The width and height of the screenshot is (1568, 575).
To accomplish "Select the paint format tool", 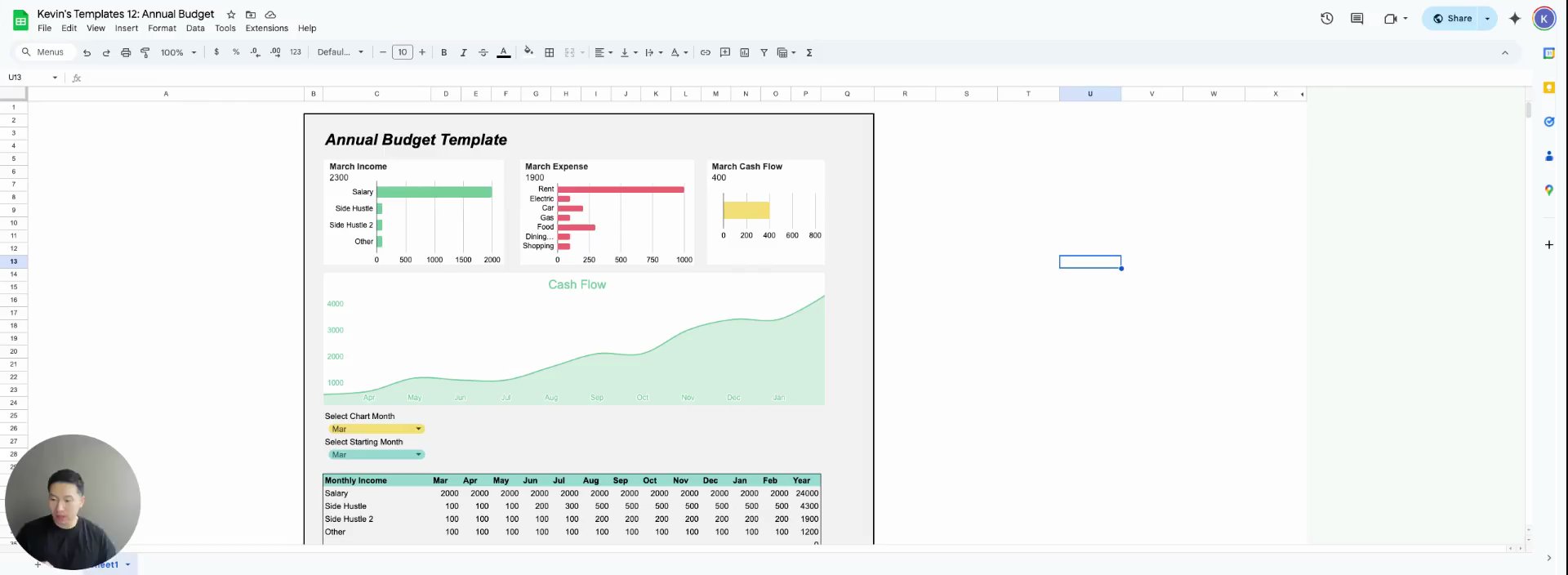I will pos(145,52).
